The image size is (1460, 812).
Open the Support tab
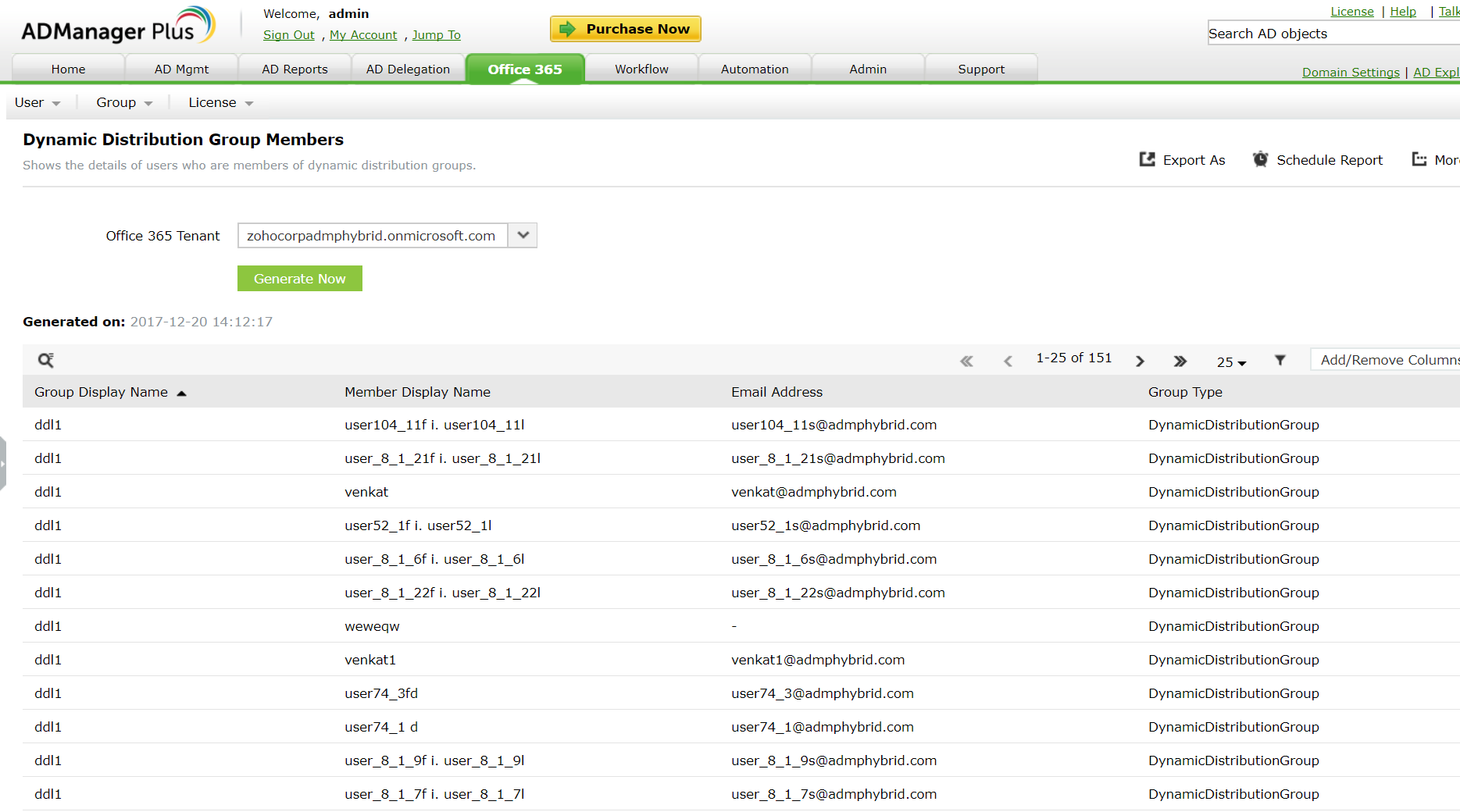click(x=981, y=69)
